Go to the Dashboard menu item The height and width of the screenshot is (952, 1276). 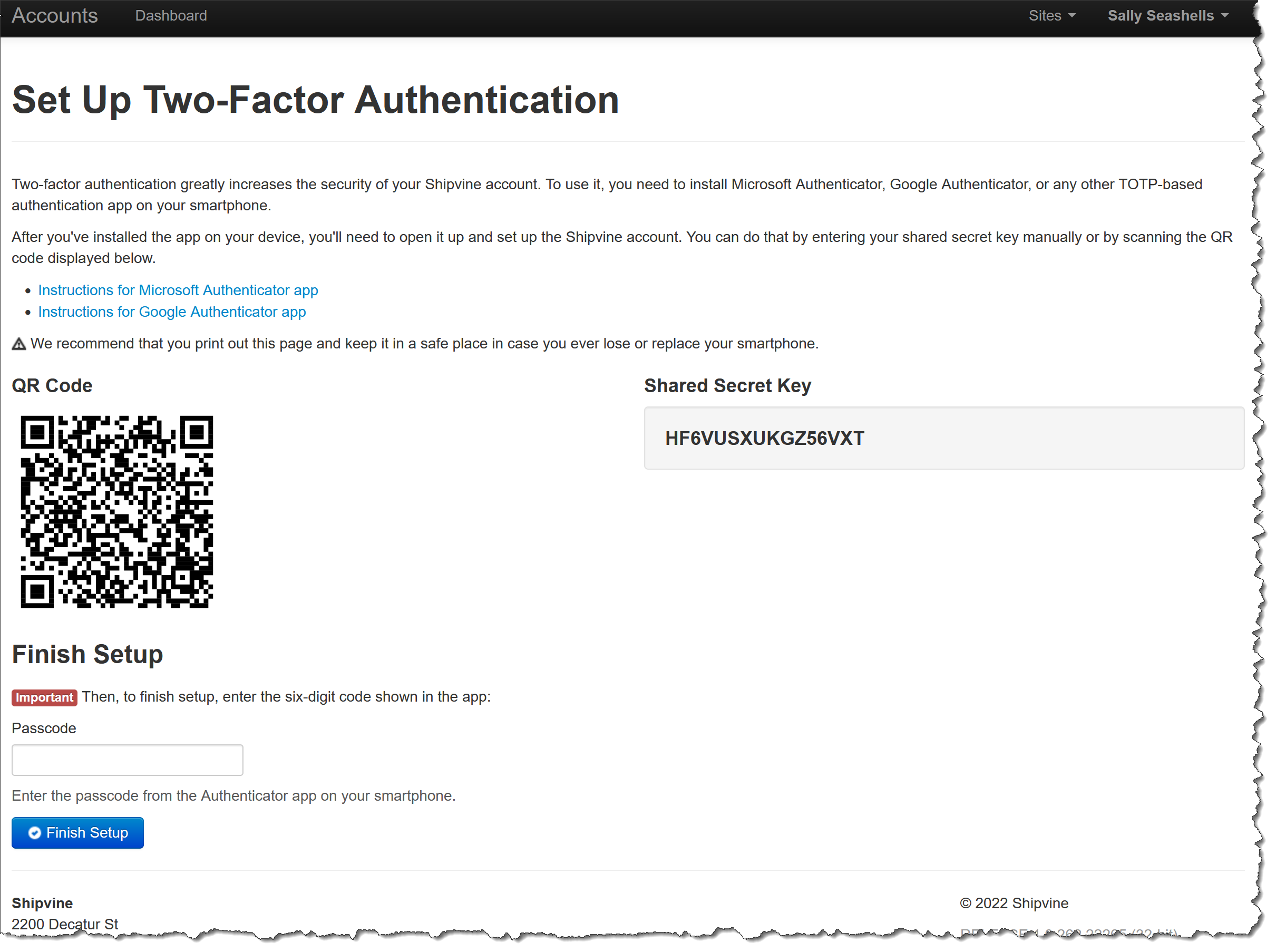(x=171, y=16)
